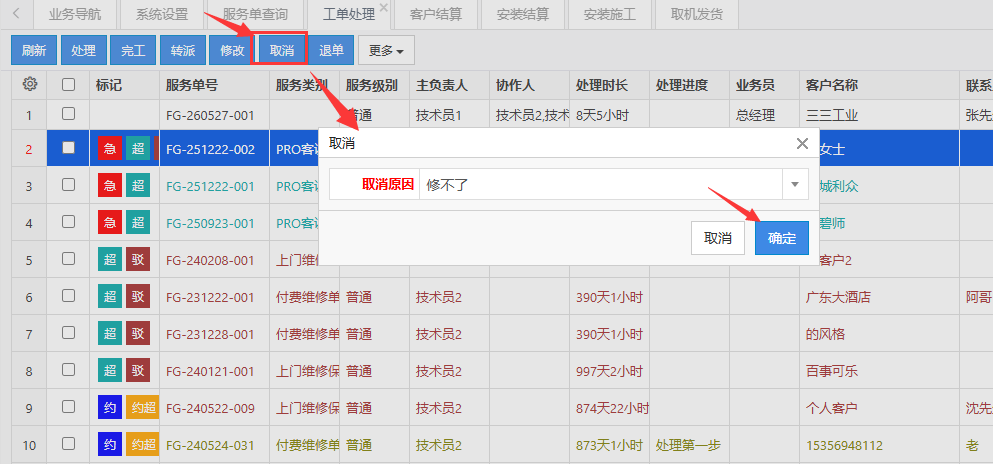993x464 pixels.
Task: Click the 处理第一步 progress cell
Action: [689, 445]
